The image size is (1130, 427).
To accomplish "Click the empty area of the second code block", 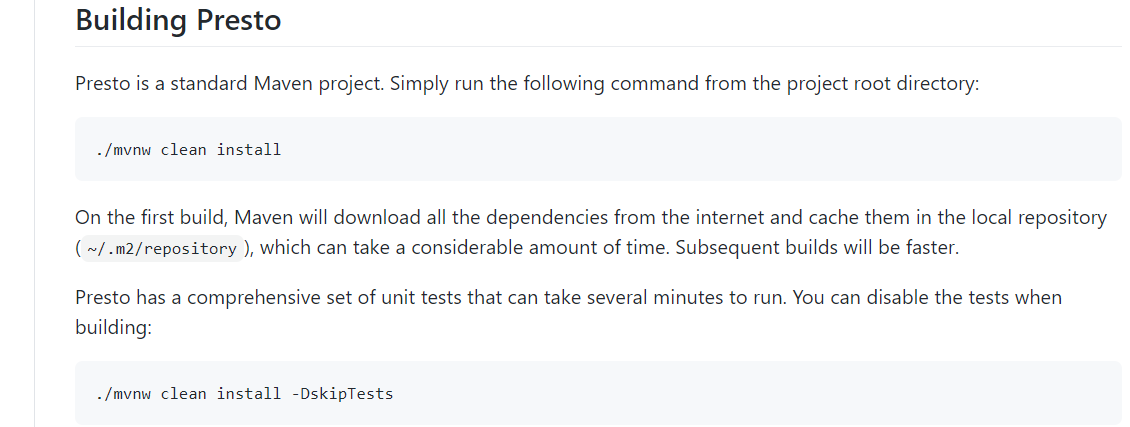I will (x=750, y=393).
